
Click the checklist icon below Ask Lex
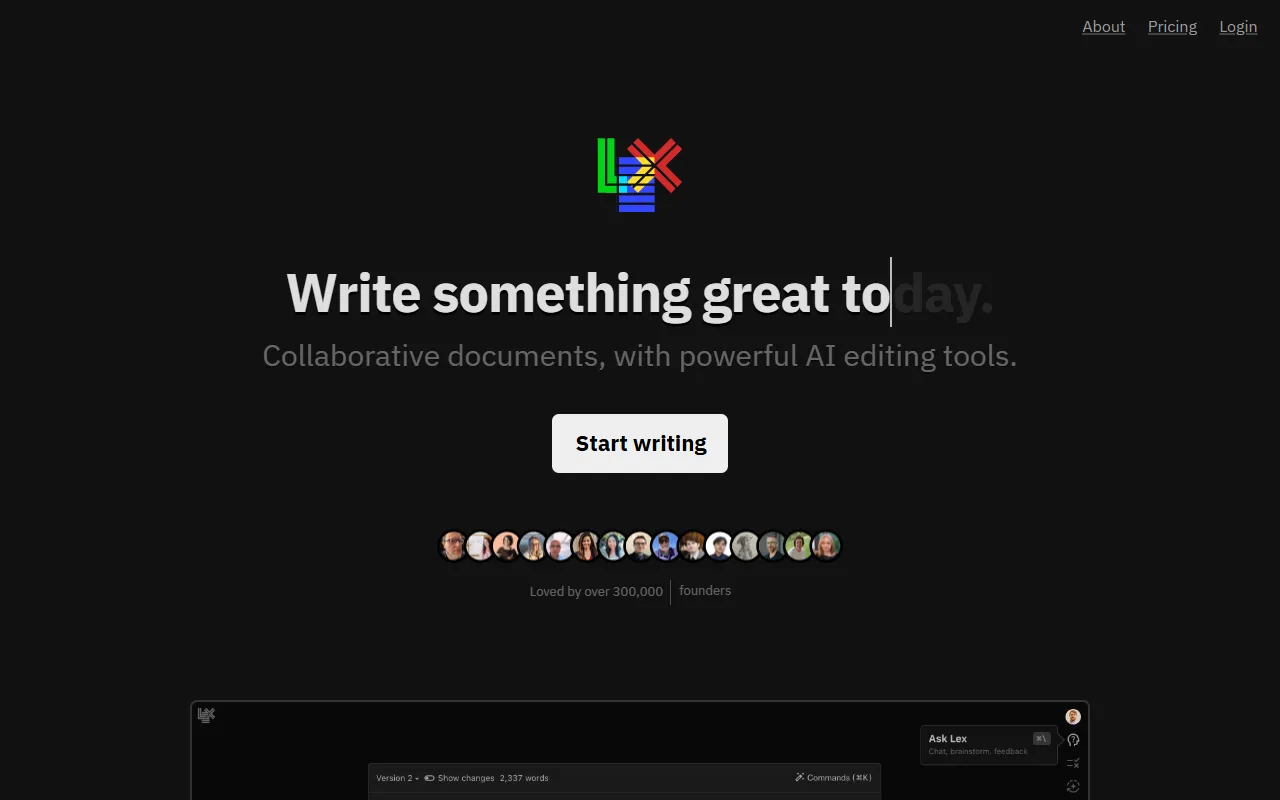(x=1073, y=763)
